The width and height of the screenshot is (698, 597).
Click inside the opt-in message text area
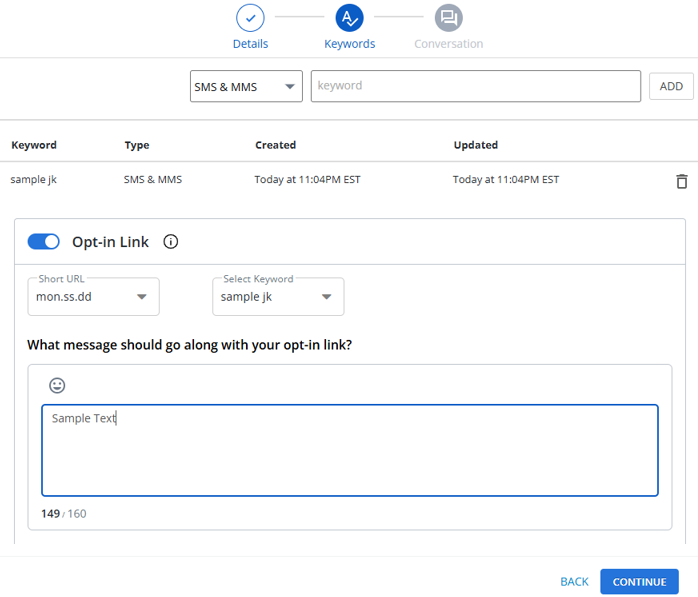tap(350, 450)
